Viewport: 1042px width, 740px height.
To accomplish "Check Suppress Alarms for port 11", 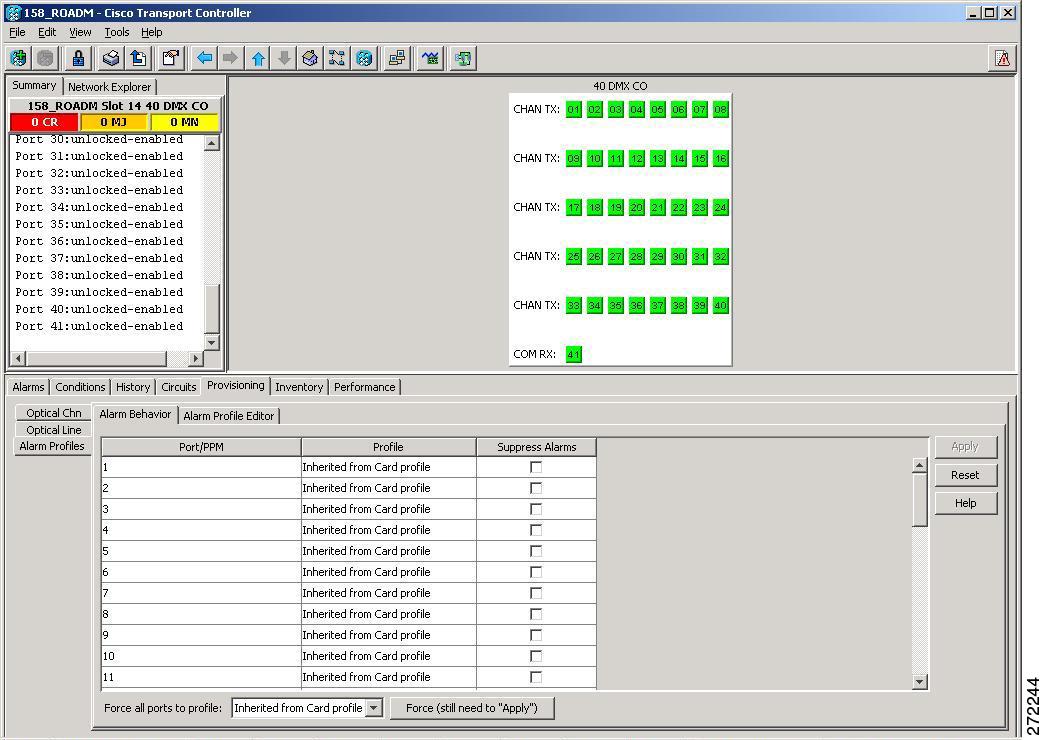I will 536,678.
